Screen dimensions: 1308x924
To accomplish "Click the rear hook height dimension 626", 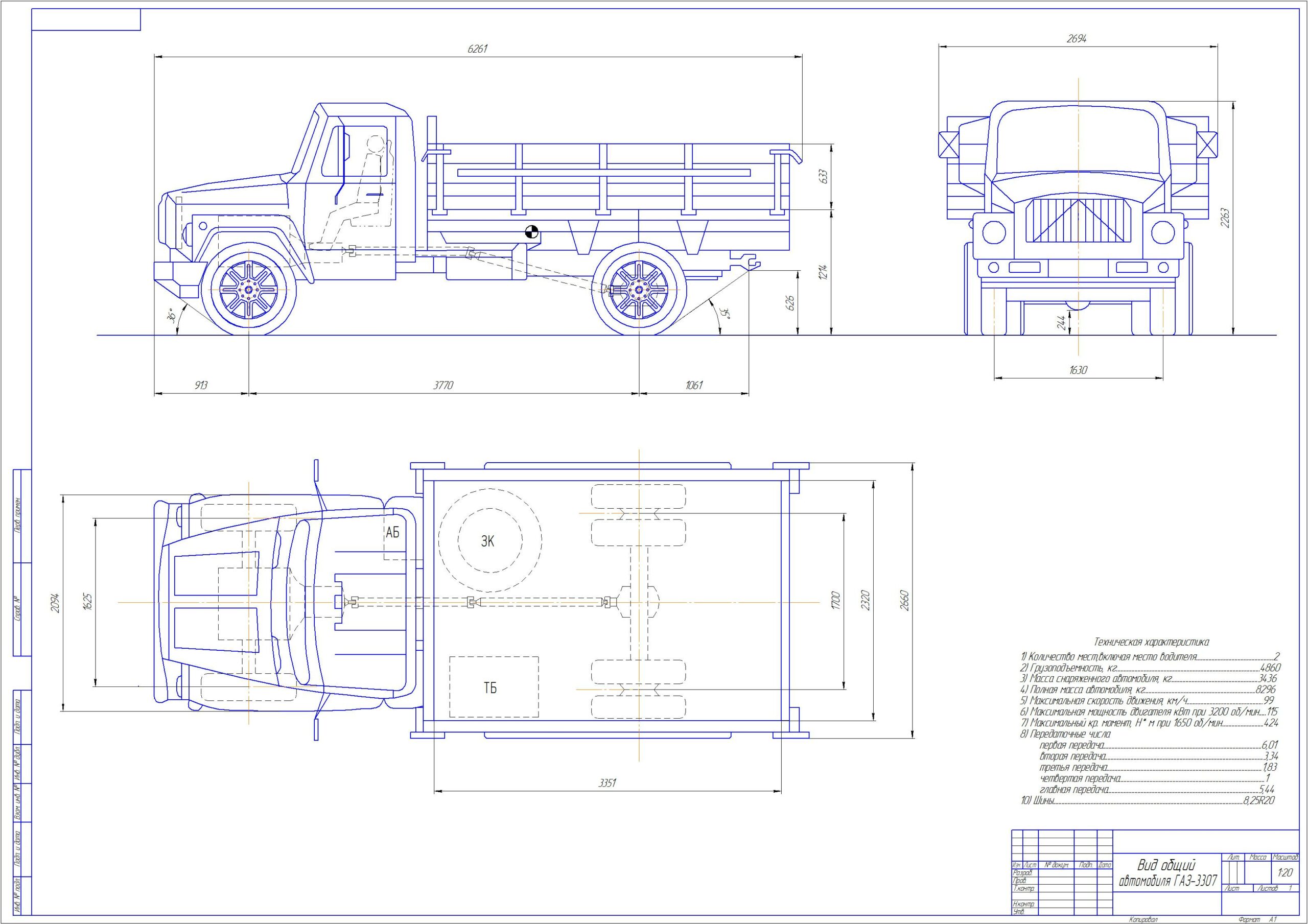I will coord(789,302).
